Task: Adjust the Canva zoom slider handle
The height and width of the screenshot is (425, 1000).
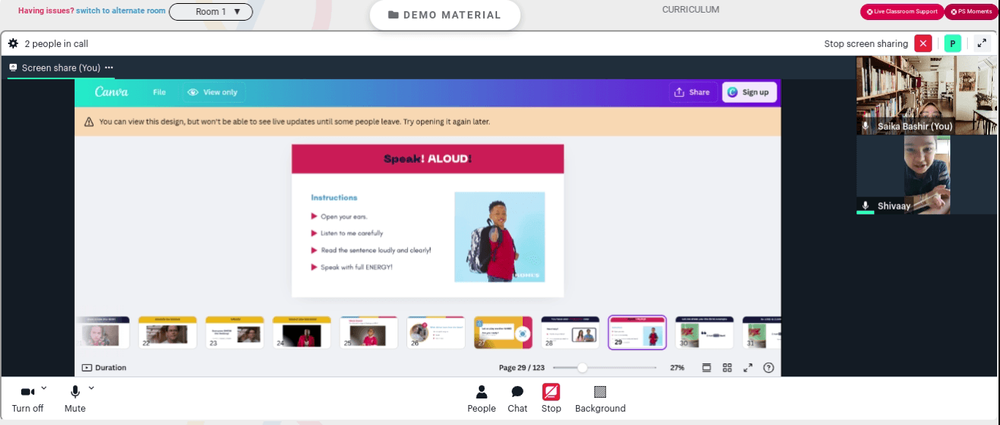Action: pos(582,368)
